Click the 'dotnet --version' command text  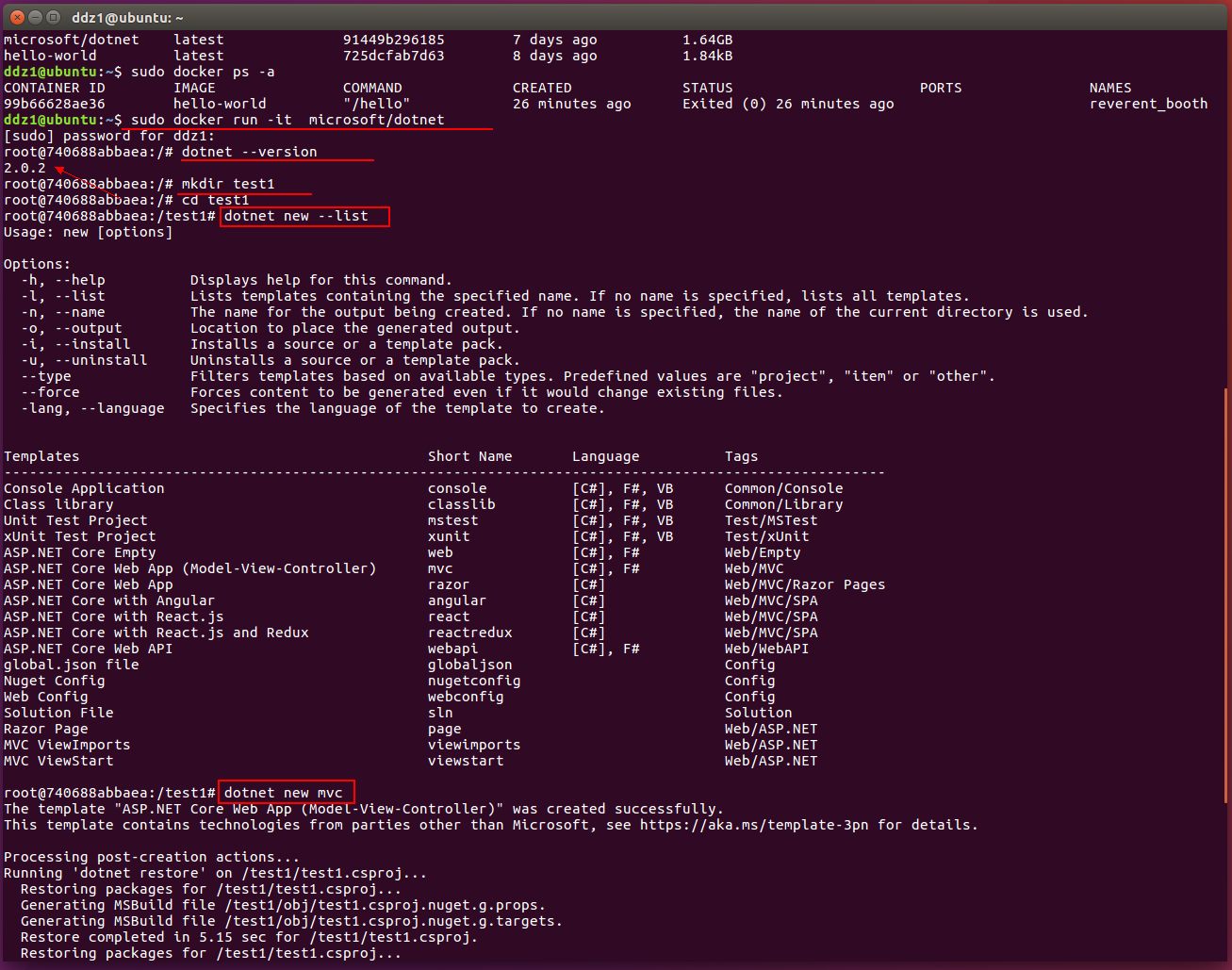tap(250, 152)
